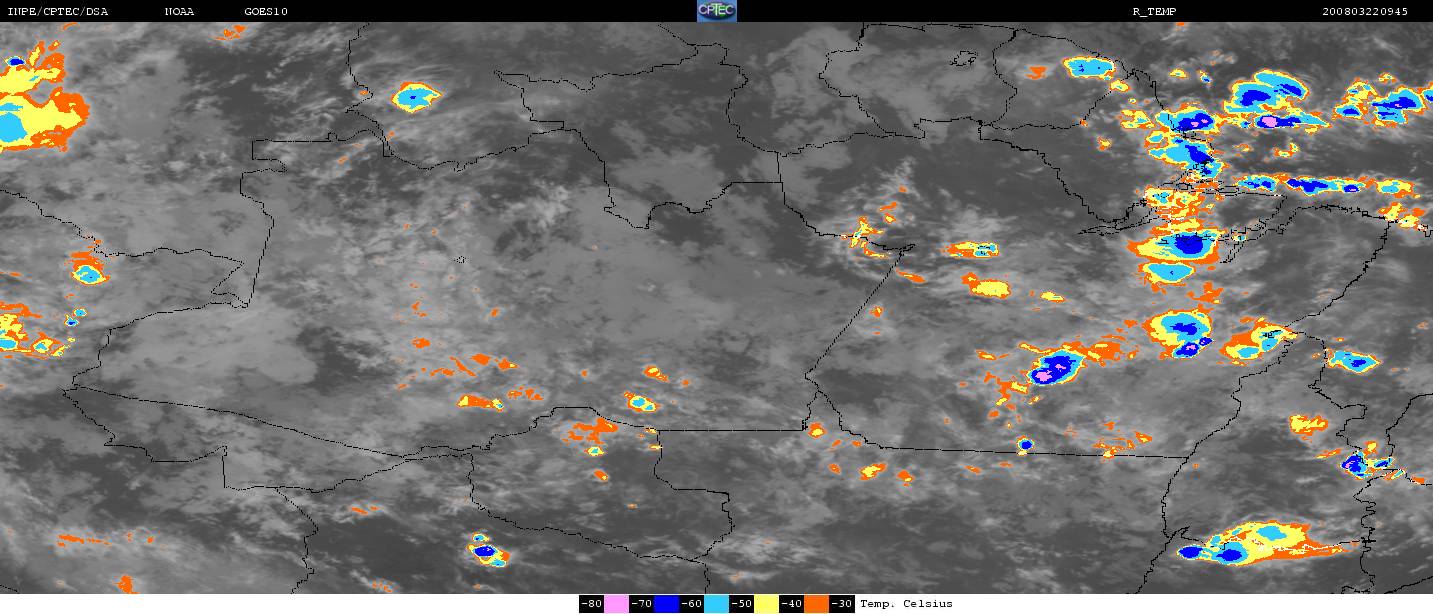Image resolution: width=1433 pixels, height=614 pixels.
Task: Click the -70 temperature label
Action: click(x=641, y=604)
